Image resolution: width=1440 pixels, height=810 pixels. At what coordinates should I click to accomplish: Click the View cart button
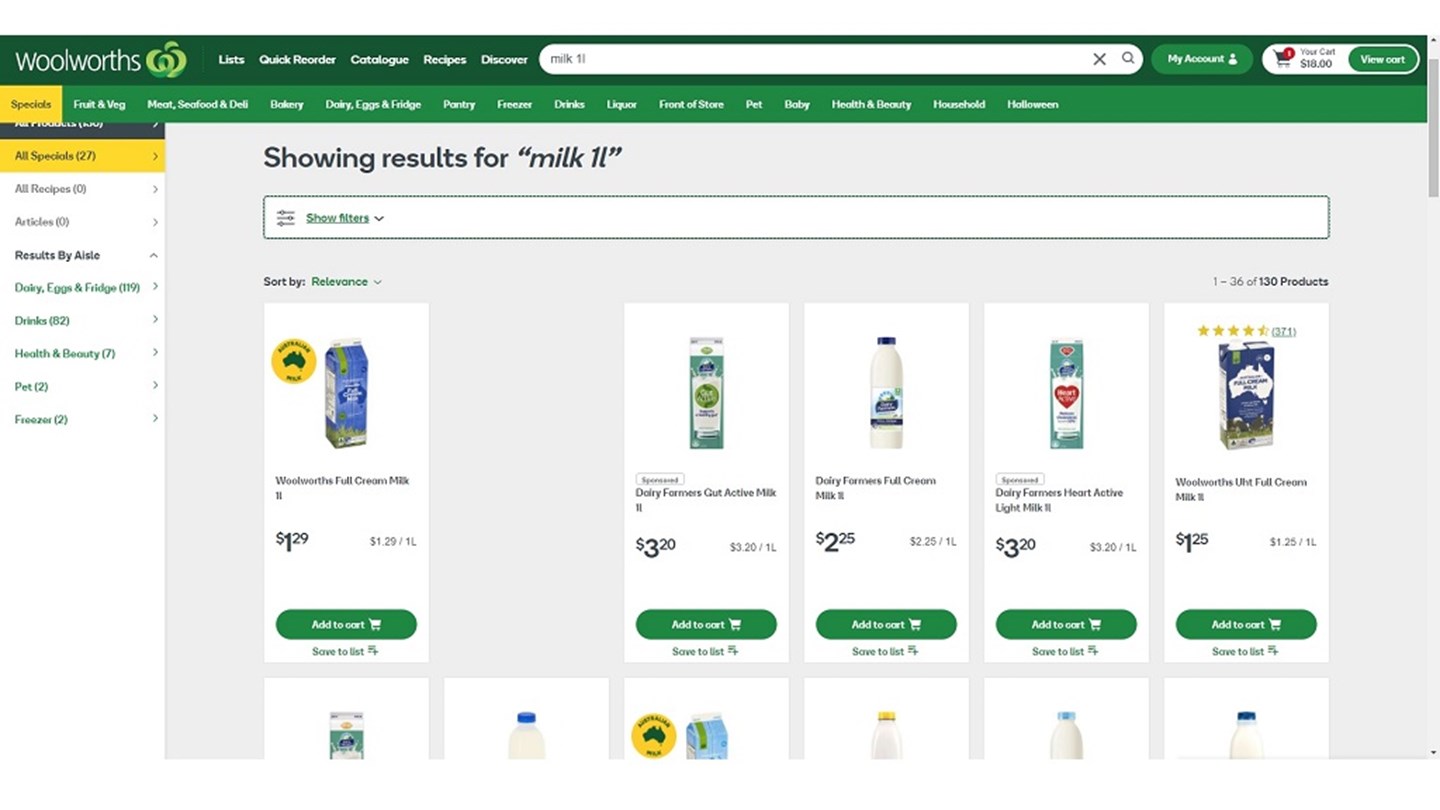[1383, 58]
